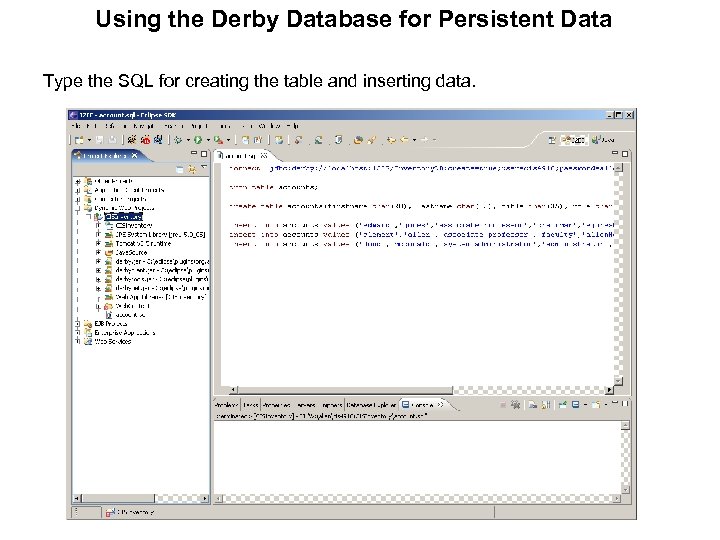This screenshot has width=720, height=540.
Task: Click the SQL editor horizontal scrollbar thumb
Action: [x=345, y=390]
